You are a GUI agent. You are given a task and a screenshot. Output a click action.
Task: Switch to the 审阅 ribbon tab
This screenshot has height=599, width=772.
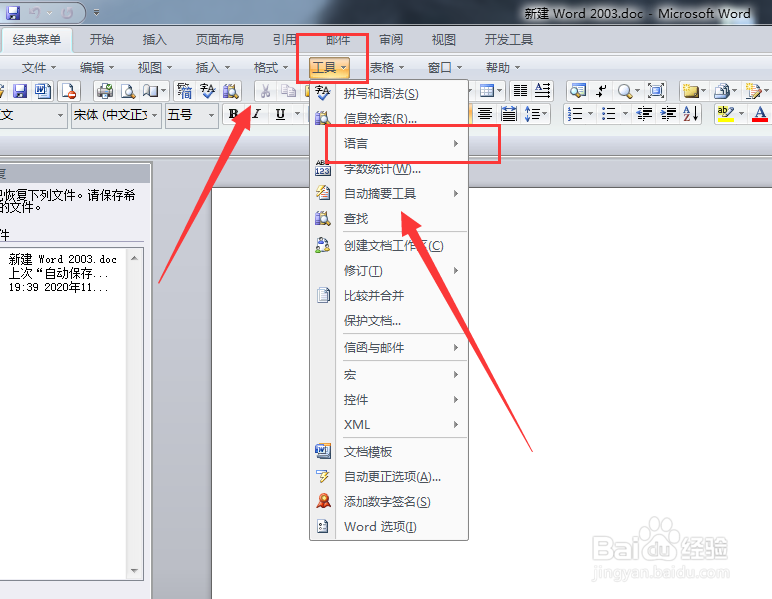click(x=391, y=40)
